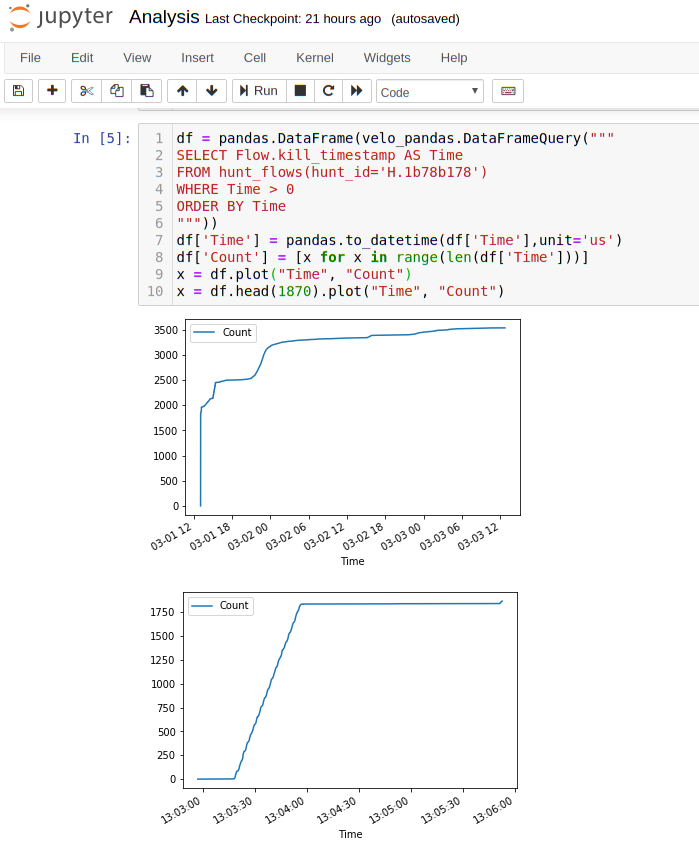
Task: Interrupt the kernel with stop icon
Action: [299, 91]
